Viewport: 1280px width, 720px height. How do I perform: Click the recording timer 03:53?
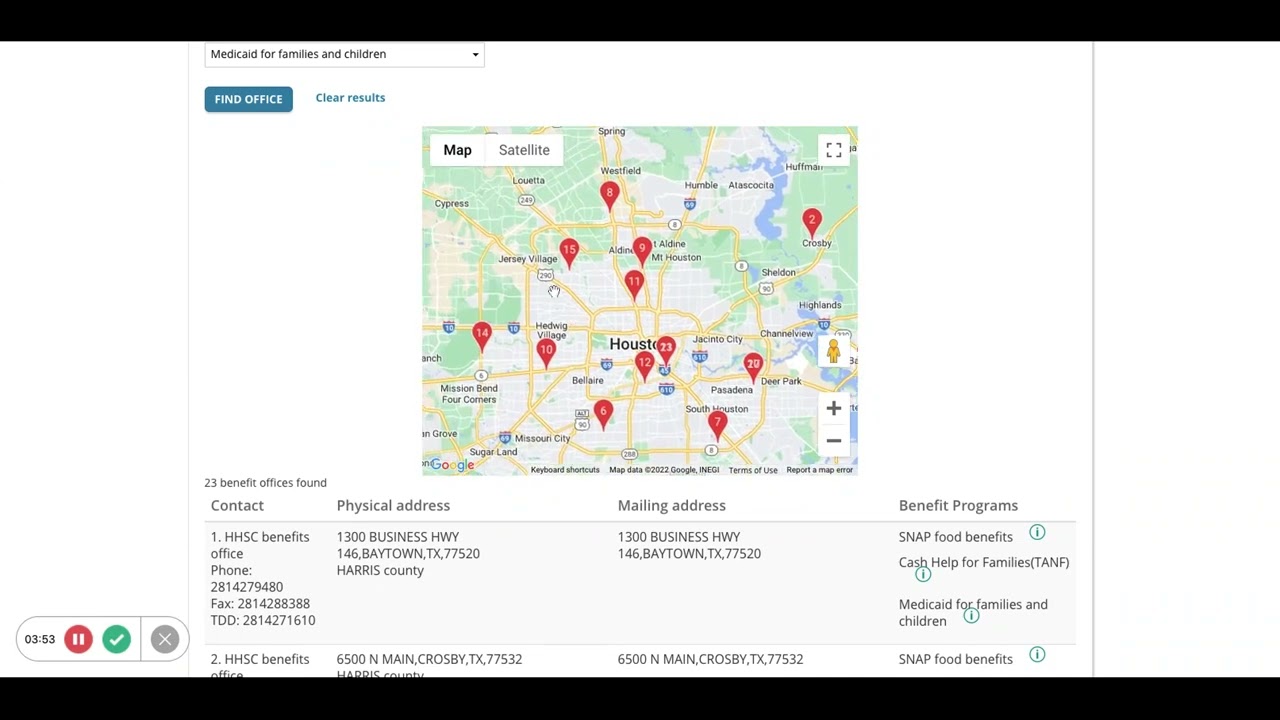[40, 639]
